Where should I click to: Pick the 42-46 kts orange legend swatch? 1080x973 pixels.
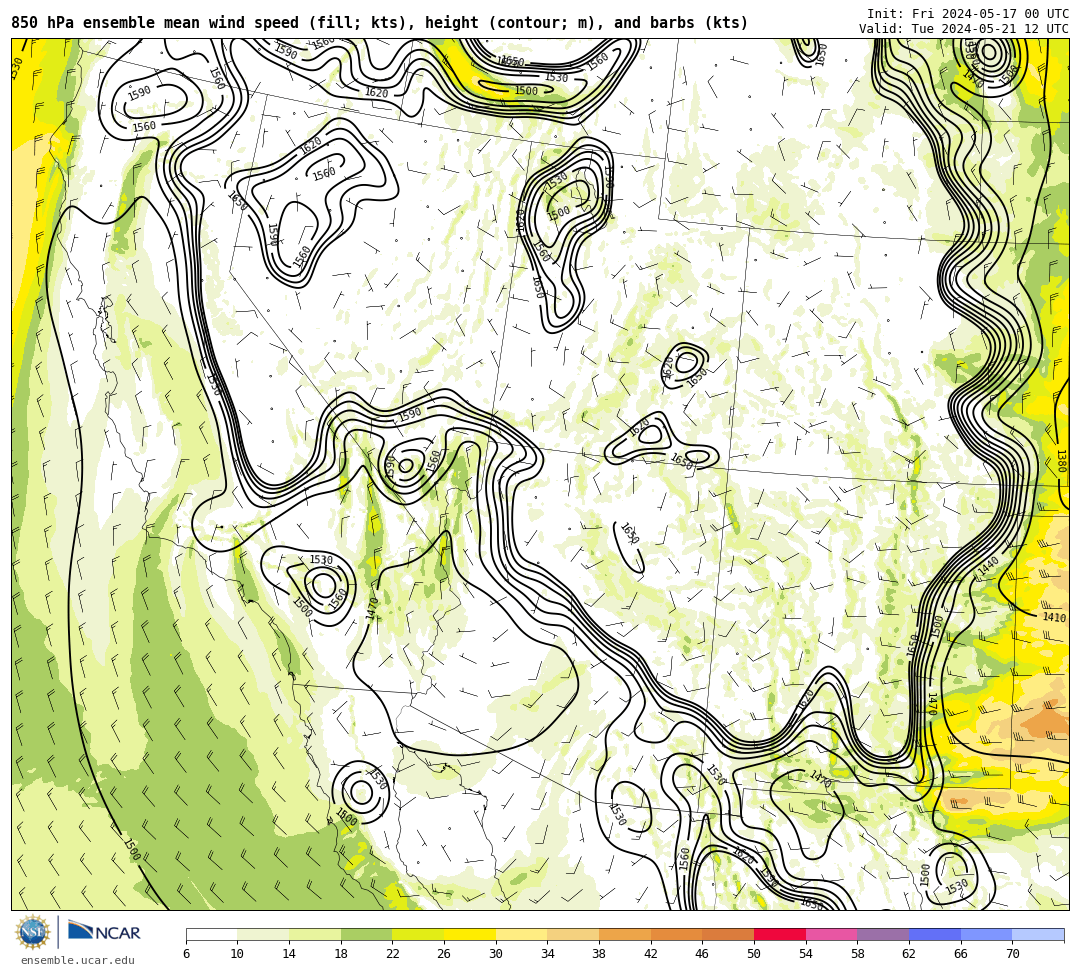point(676,934)
